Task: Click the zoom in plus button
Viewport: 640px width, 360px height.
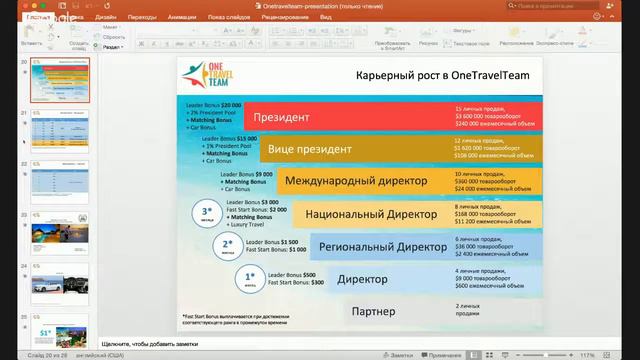Action: (x=571, y=355)
